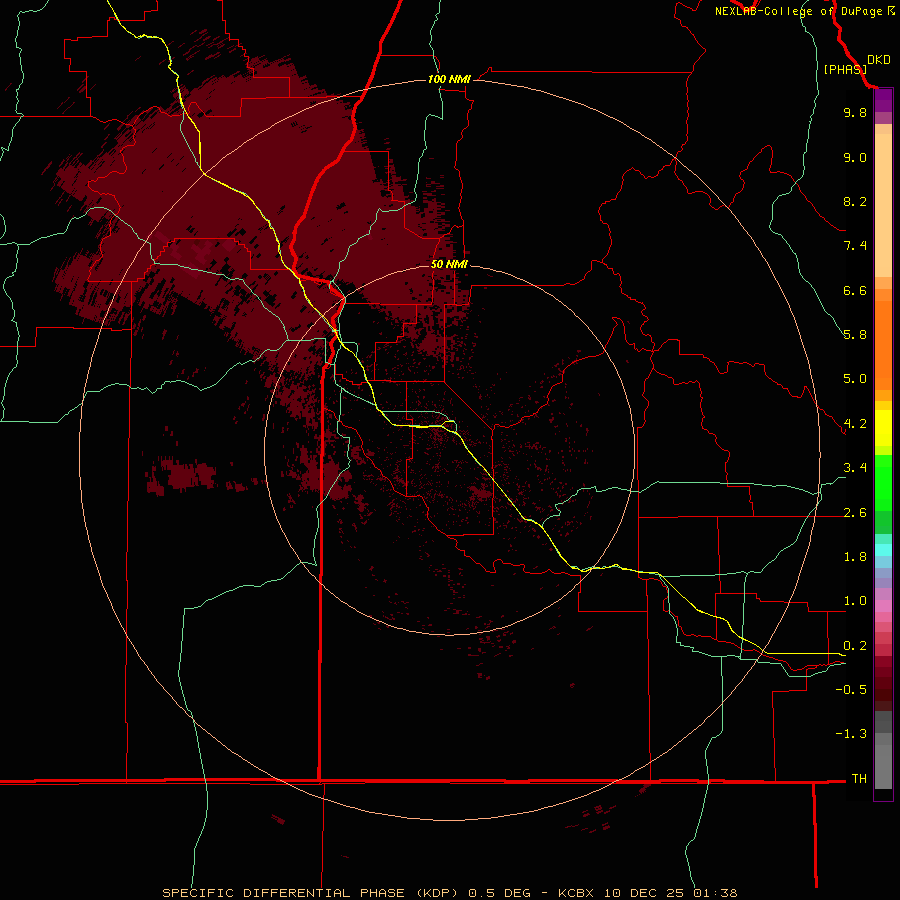The image size is (900, 900).
Task: Click the 8.2 legend value
Action: click(x=855, y=201)
